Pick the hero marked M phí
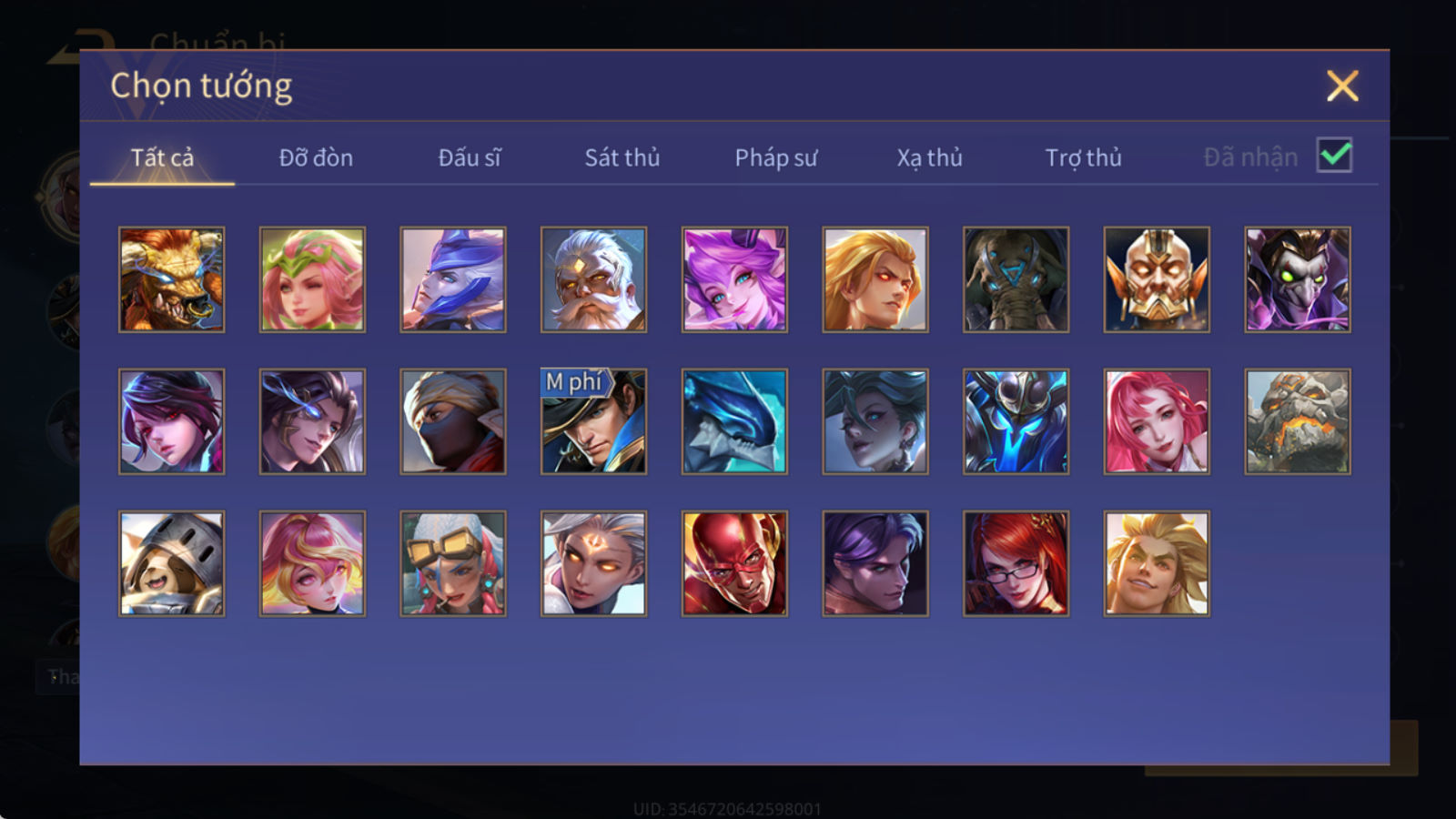Screen dimensions: 1456x819 pos(593,421)
